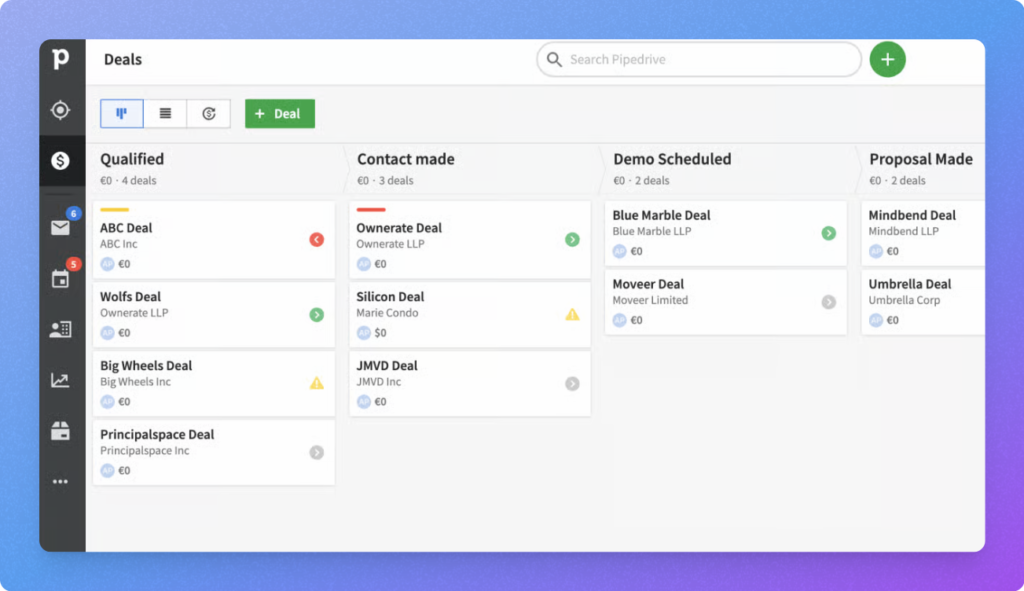Click owner avatar on Umbrella Deal card
The height and width of the screenshot is (591, 1024).
click(x=876, y=320)
